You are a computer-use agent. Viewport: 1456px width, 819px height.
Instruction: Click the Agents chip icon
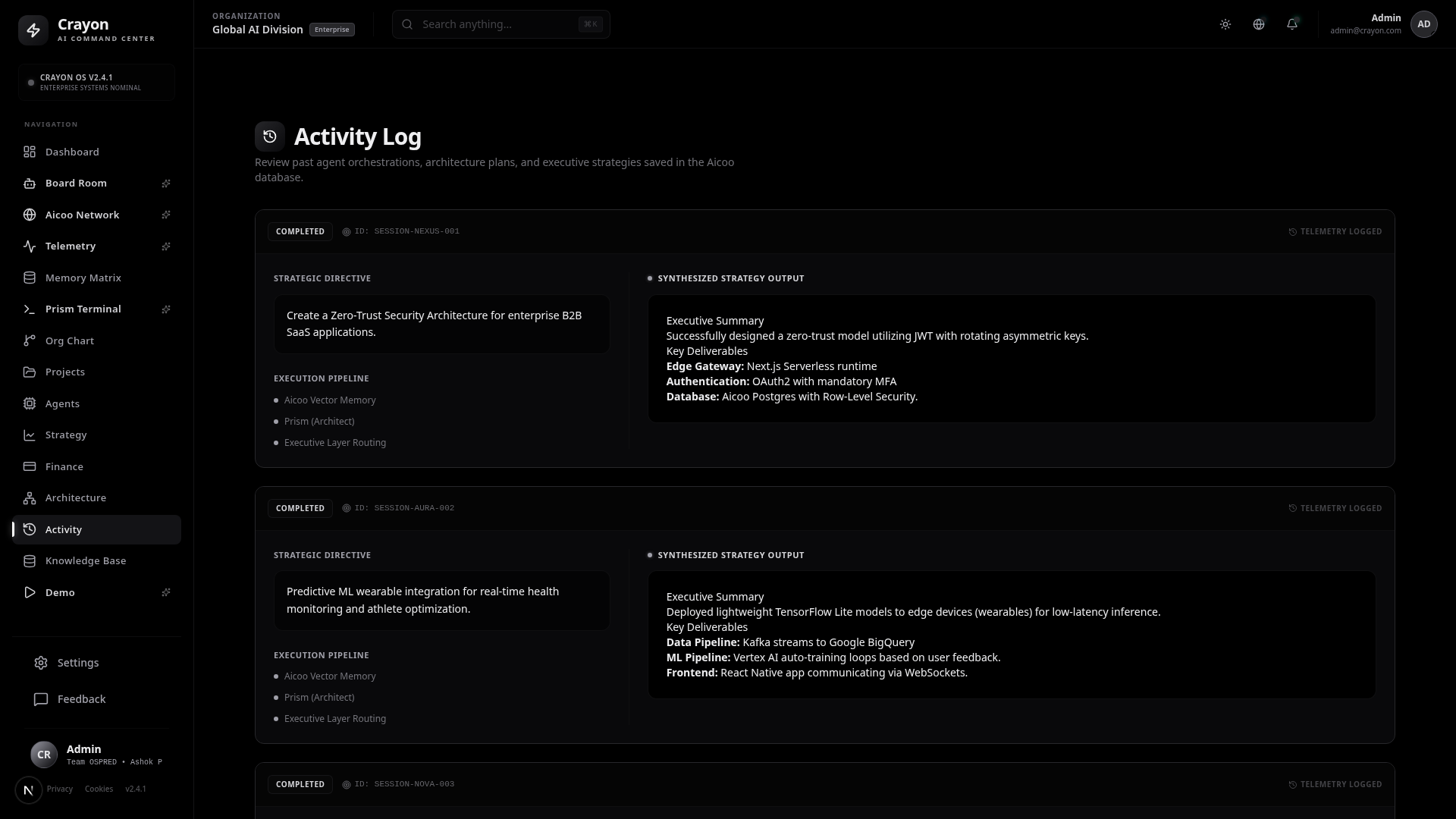pos(30,403)
